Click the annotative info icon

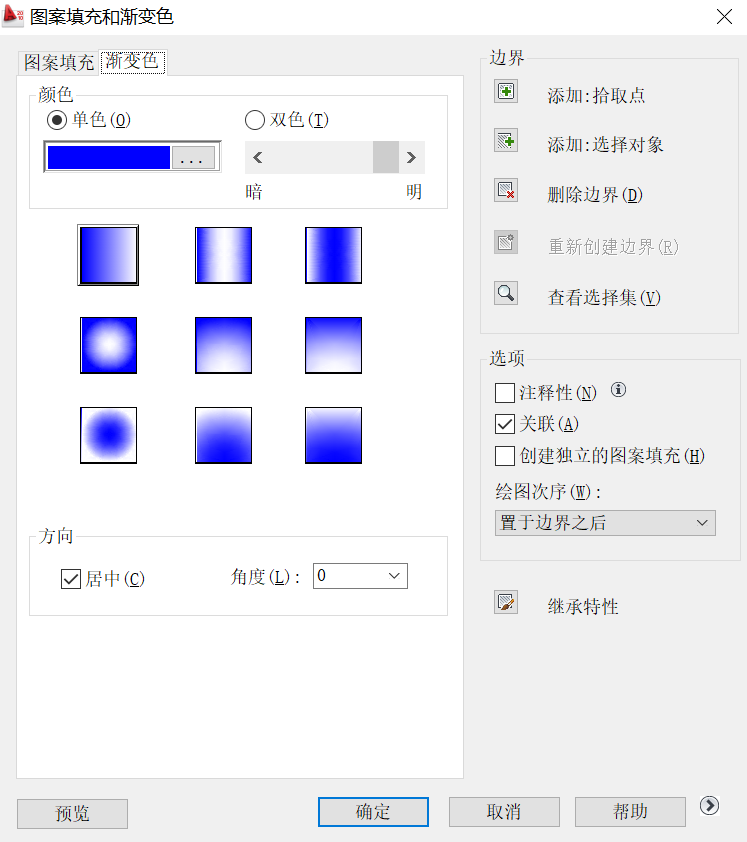point(618,390)
